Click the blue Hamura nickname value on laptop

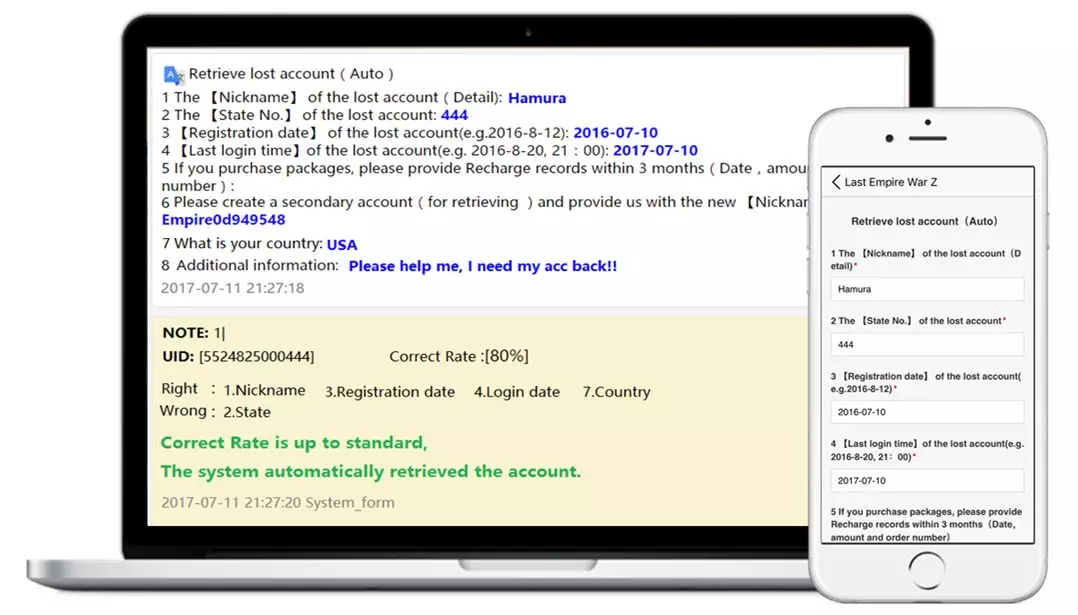tap(537, 98)
